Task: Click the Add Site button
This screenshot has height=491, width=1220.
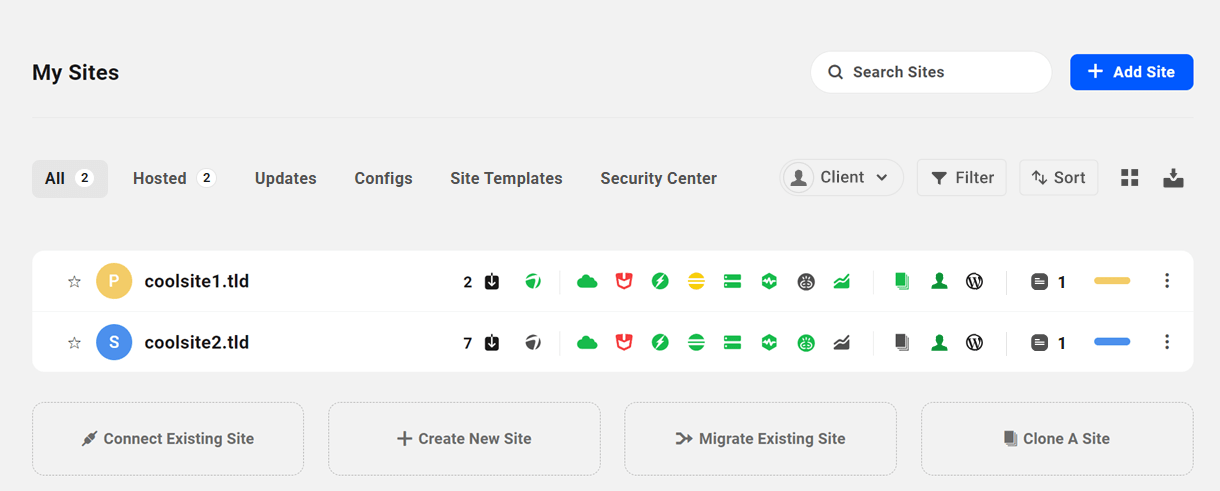Action: click(1131, 72)
